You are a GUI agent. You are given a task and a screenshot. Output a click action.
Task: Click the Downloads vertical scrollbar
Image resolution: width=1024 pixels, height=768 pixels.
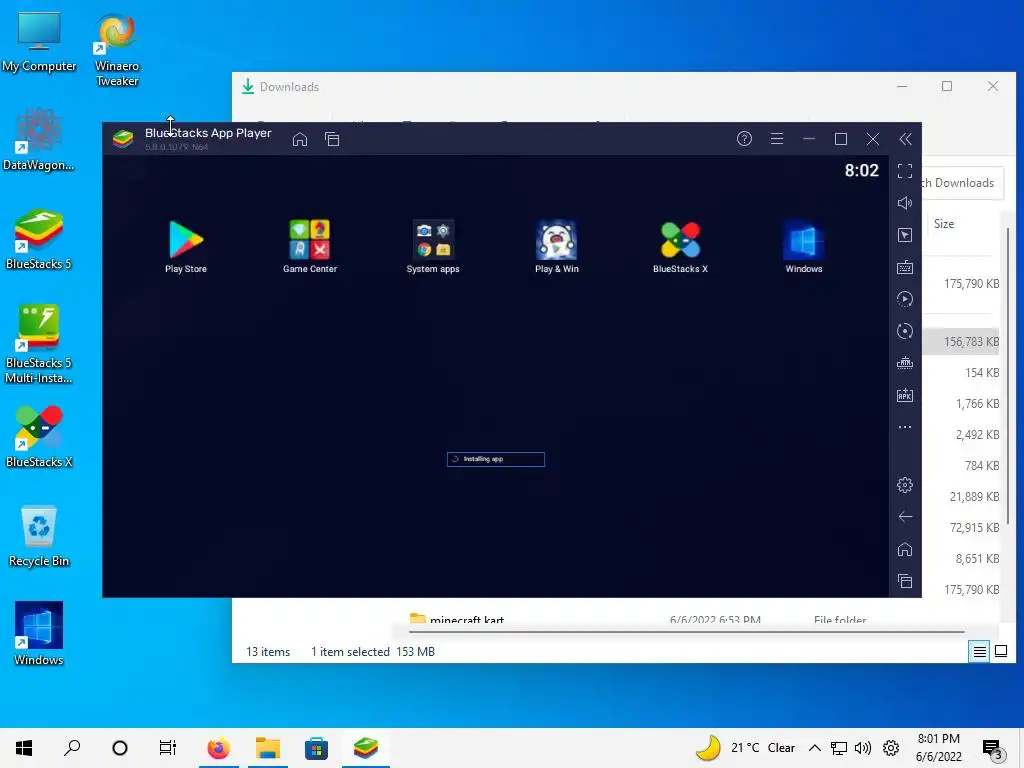point(1008,376)
